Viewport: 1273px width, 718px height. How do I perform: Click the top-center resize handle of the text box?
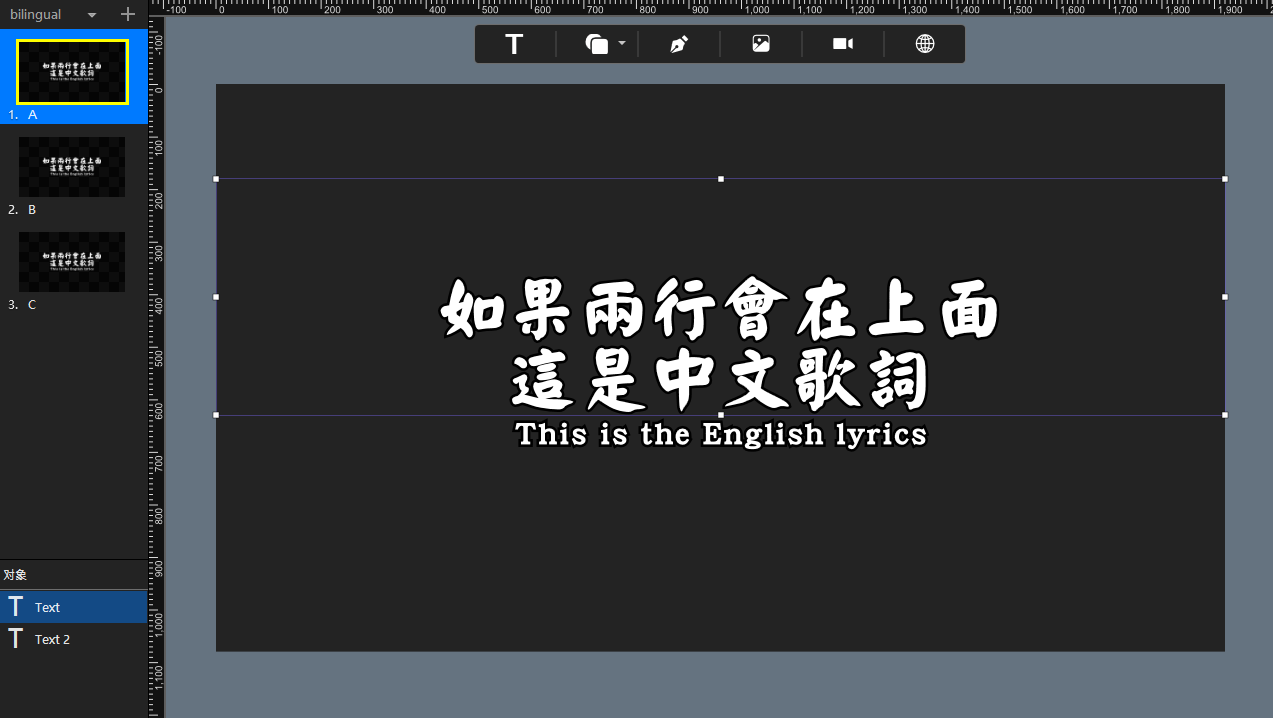[720, 179]
